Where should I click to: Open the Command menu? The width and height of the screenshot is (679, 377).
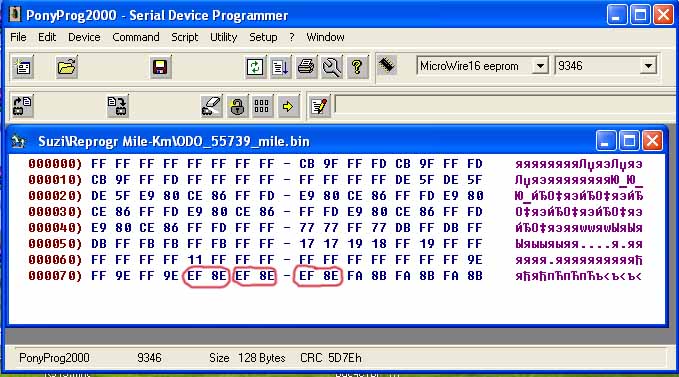(136, 37)
